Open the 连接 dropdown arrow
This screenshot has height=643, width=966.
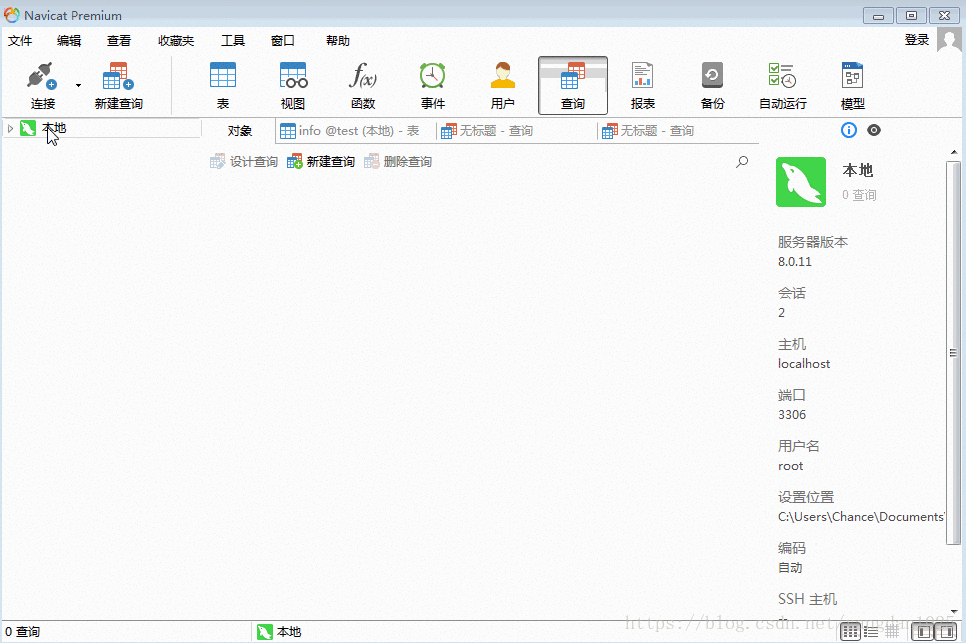(76, 85)
